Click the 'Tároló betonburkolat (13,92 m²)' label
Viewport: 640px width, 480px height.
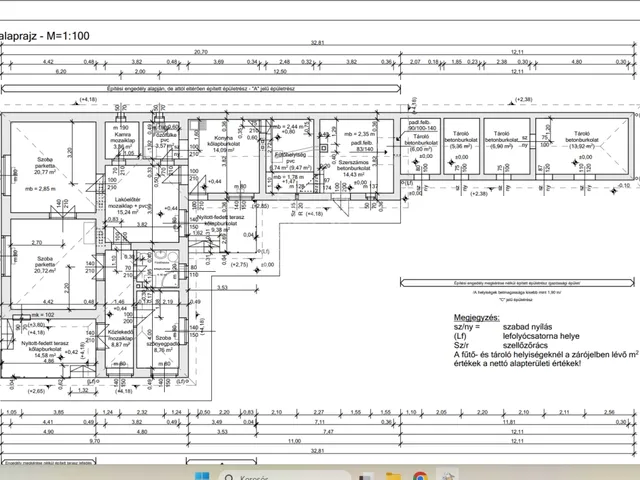[582, 140]
